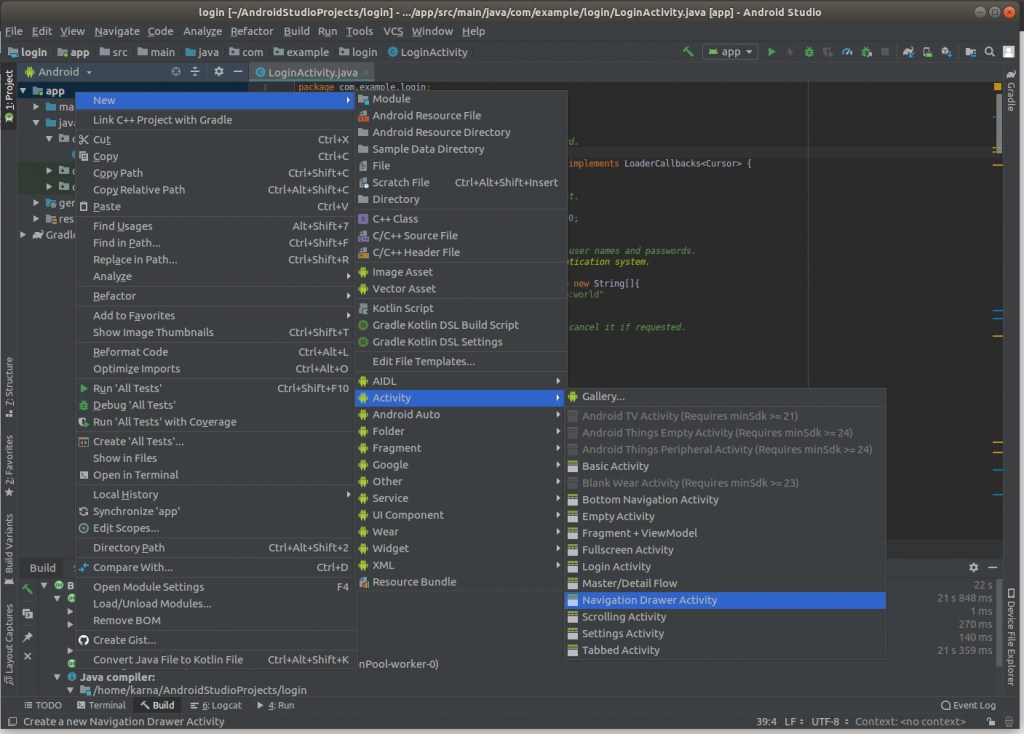
Task: Click the Debug app bug icon
Action: pos(809,52)
